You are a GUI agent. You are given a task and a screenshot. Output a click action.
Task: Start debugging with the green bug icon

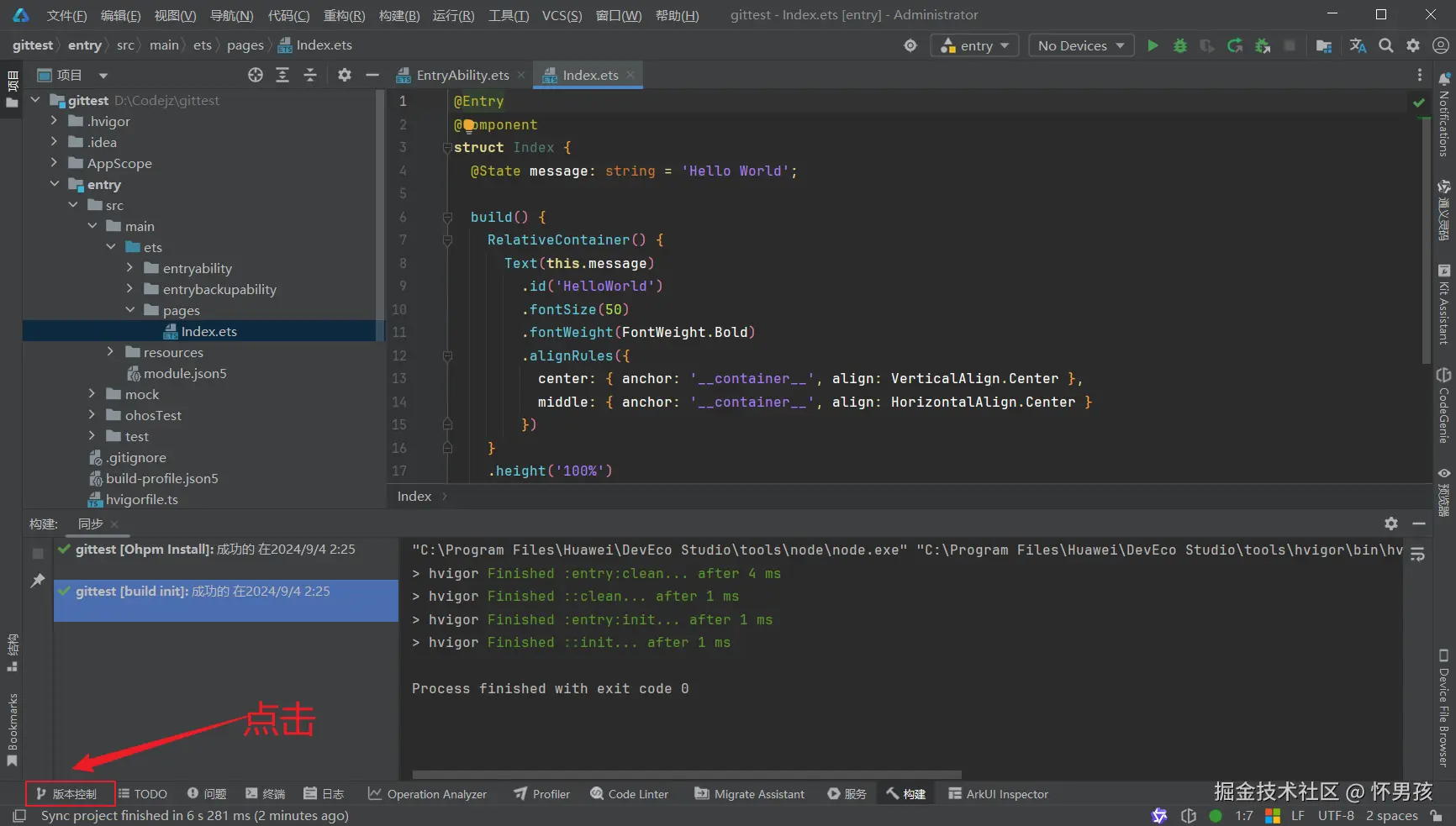pyautogui.click(x=1180, y=46)
